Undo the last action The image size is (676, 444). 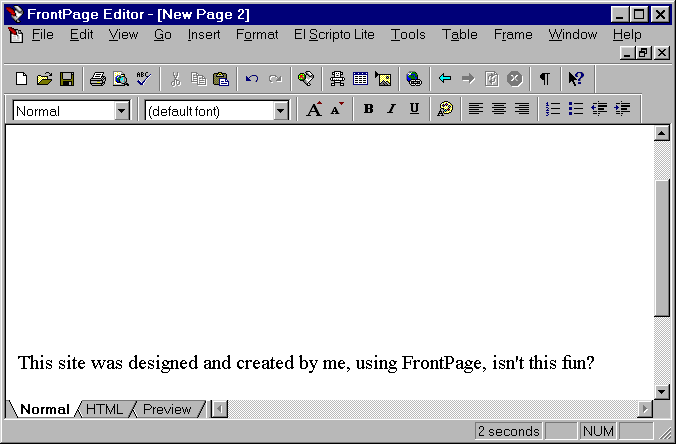click(252, 79)
